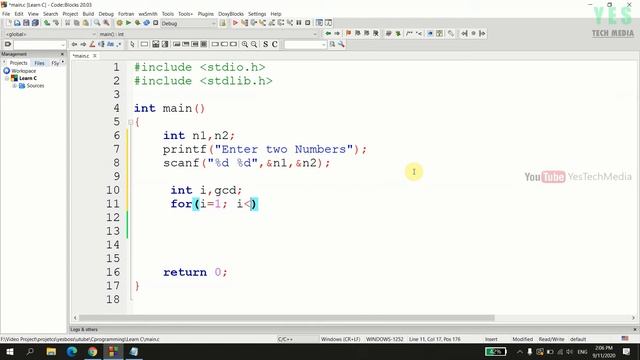
Task: Collapse the Learn C project node
Action: 7,78
